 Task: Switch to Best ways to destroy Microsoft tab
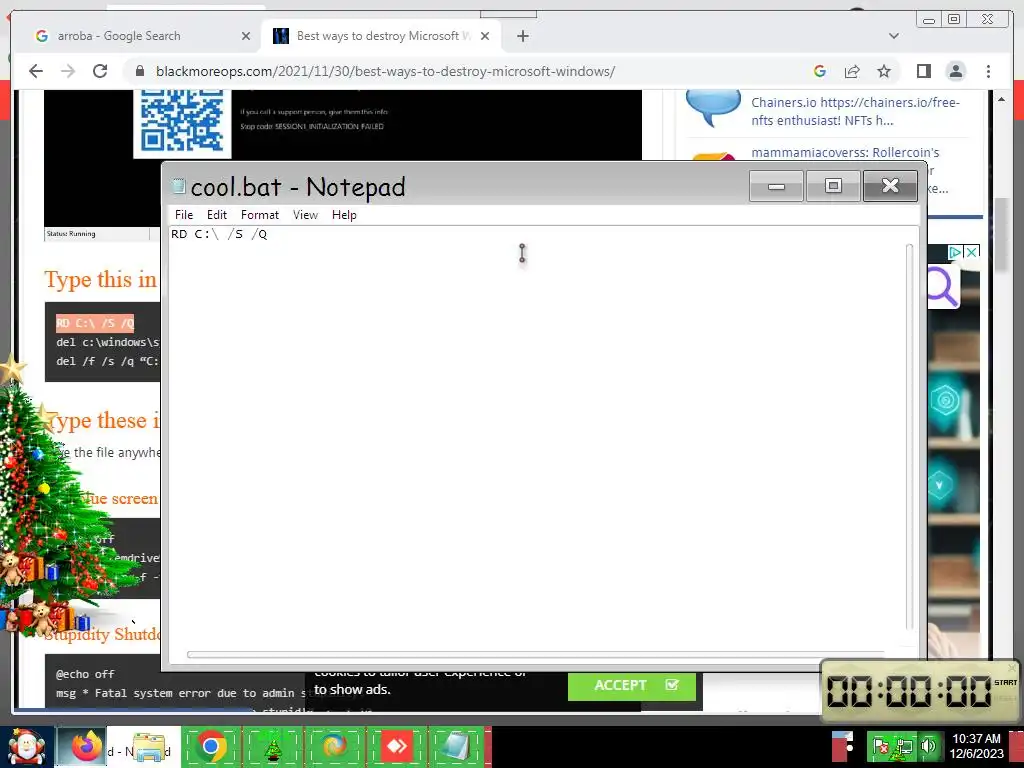[x=383, y=36]
